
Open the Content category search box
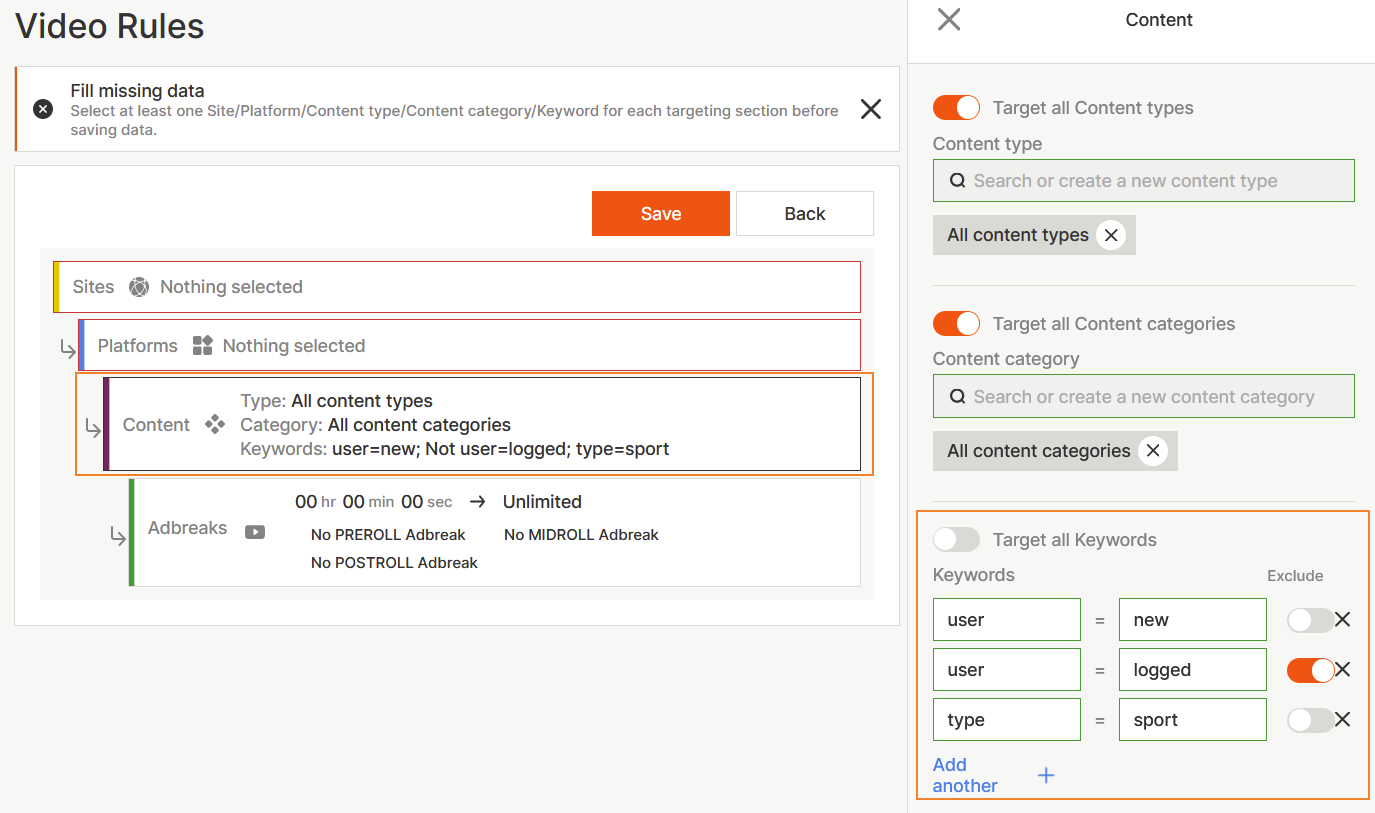1143,397
